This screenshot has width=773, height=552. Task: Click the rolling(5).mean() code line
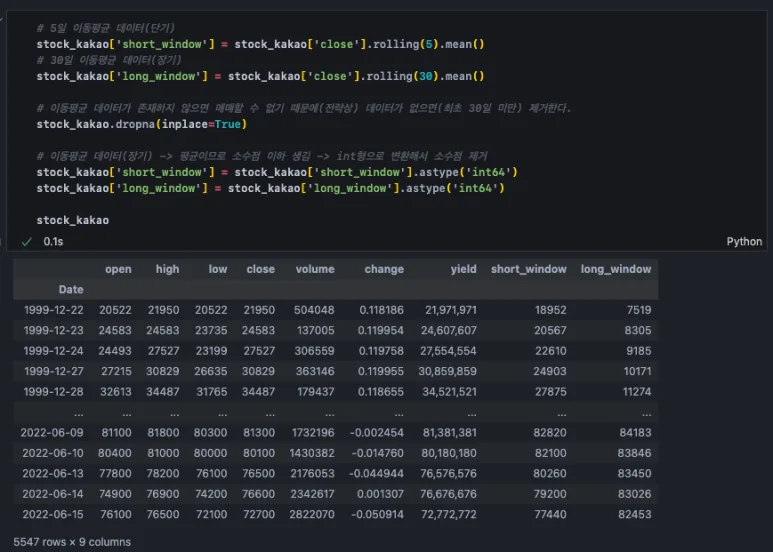tap(260, 44)
